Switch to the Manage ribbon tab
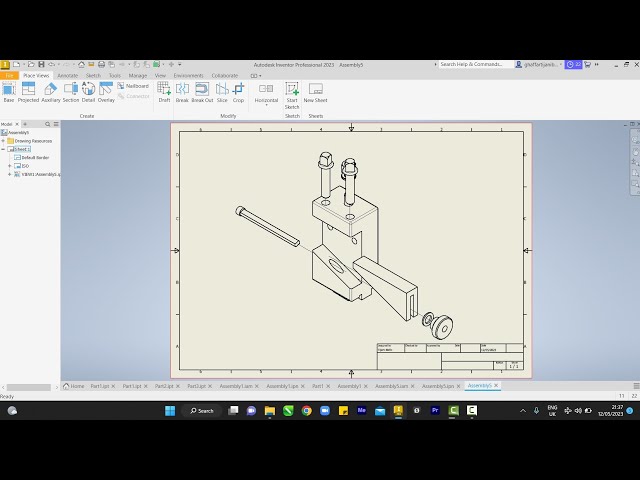640x480 pixels. pyautogui.click(x=138, y=76)
